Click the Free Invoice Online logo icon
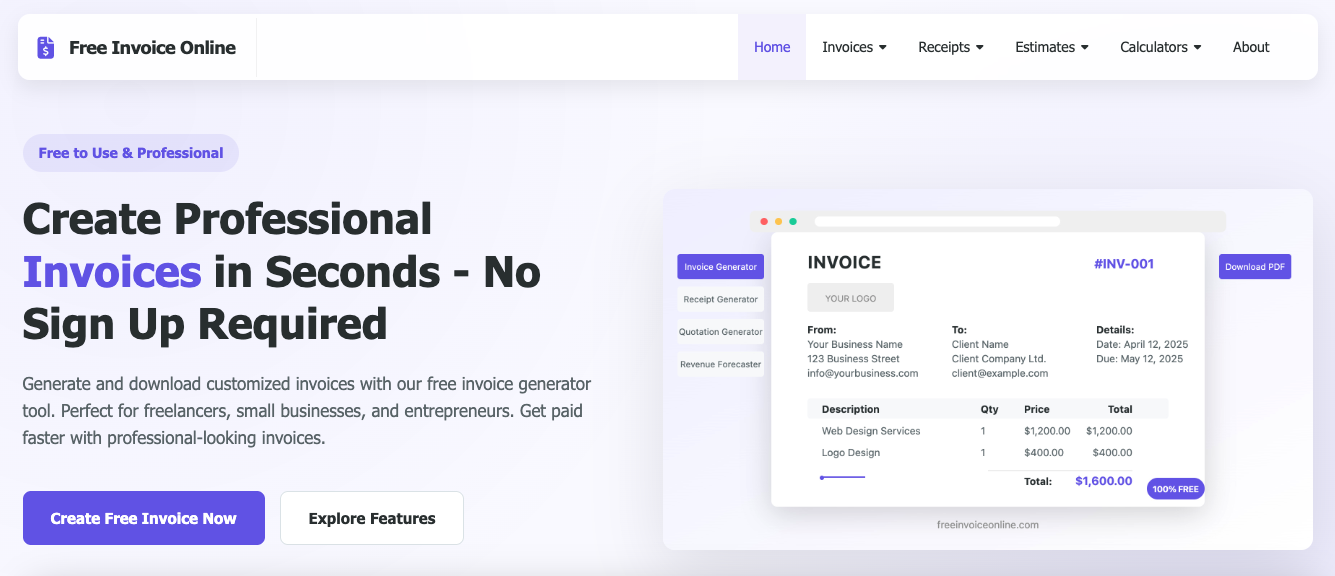 pyautogui.click(x=46, y=47)
